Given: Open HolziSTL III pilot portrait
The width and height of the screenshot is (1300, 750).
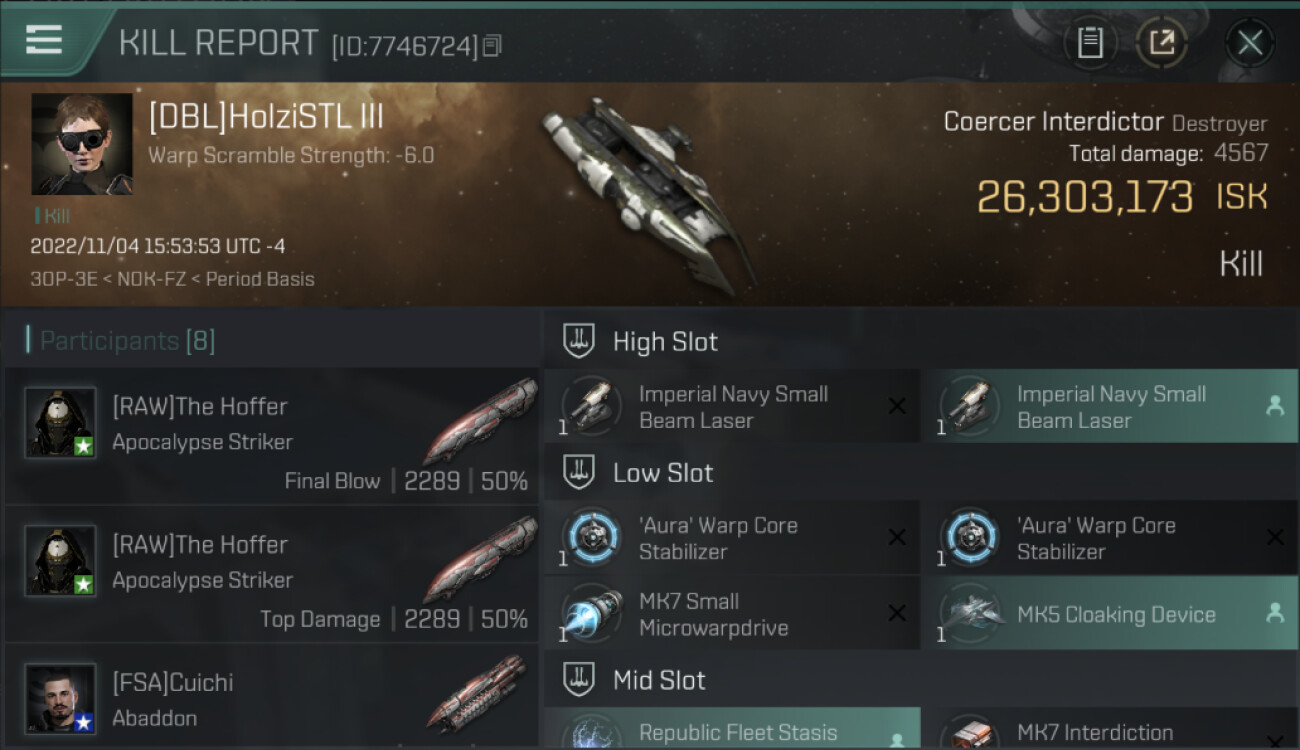Looking at the screenshot, I should [82, 144].
